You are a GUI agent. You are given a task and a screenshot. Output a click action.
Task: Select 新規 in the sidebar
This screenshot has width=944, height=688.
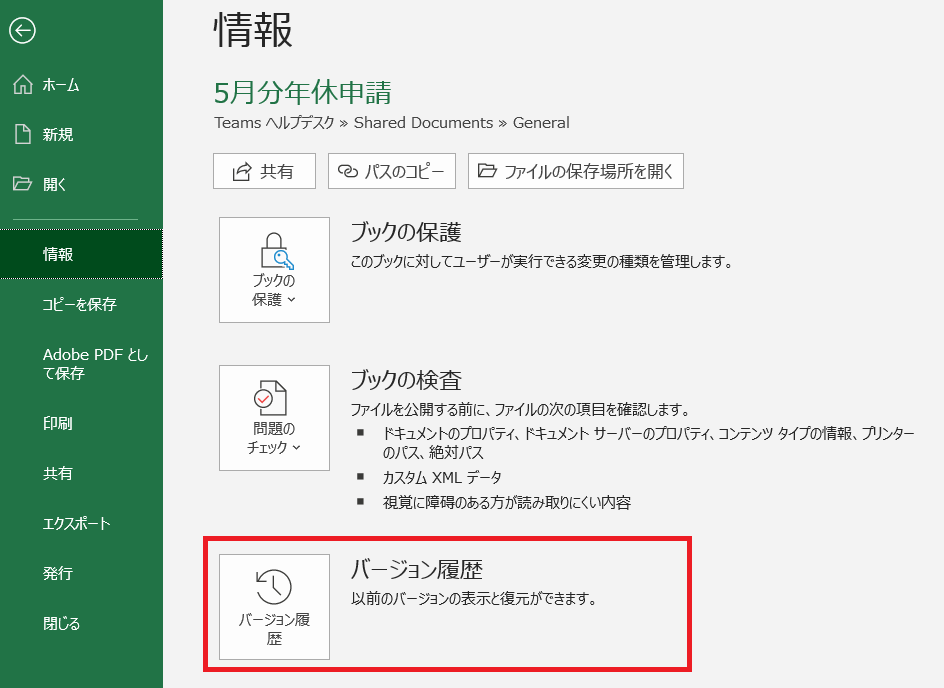pyautogui.click(x=81, y=134)
